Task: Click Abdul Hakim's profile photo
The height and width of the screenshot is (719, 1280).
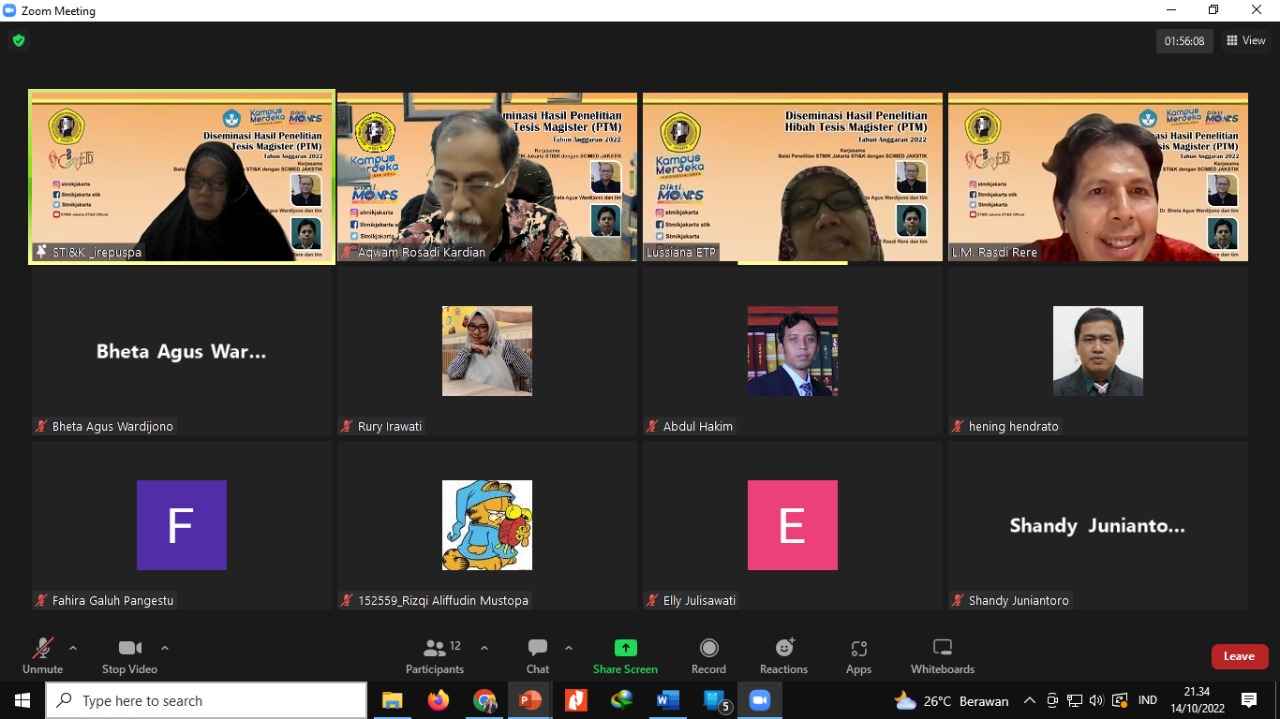Action: [x=793, y=351]
